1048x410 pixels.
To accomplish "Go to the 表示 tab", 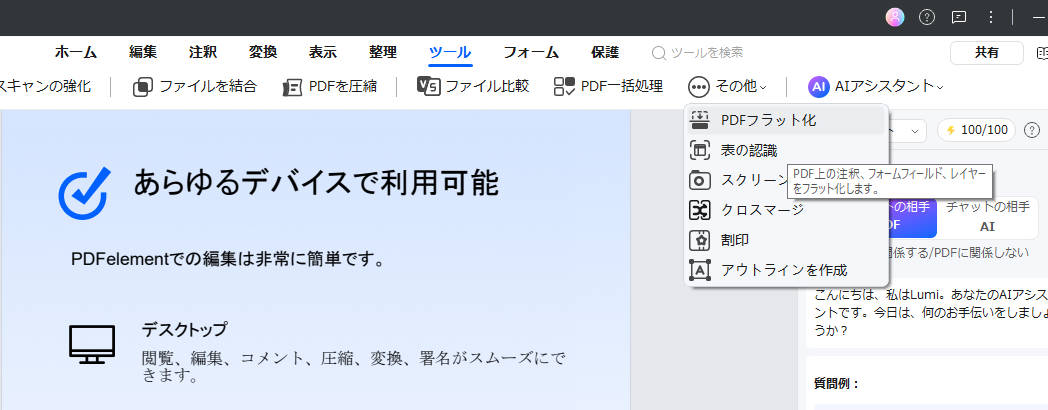I will (323, 52).
